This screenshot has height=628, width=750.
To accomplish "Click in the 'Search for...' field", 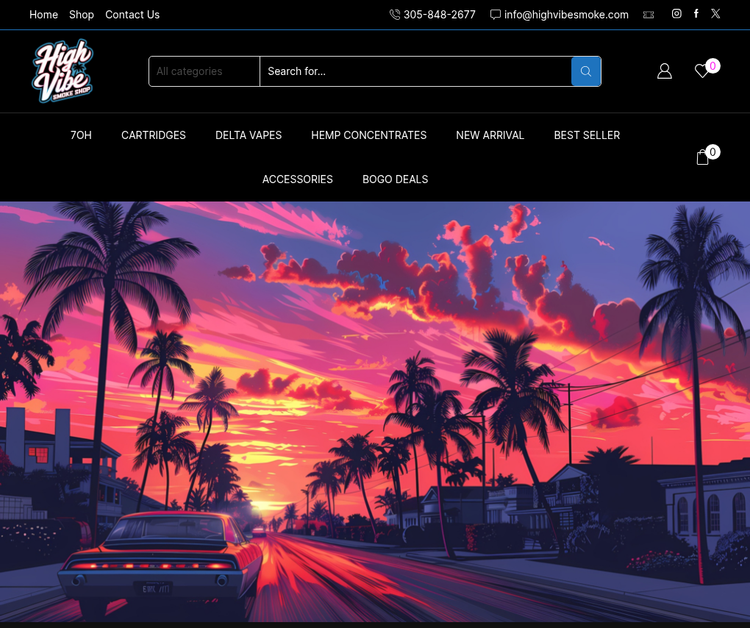I will coord(415,71).
